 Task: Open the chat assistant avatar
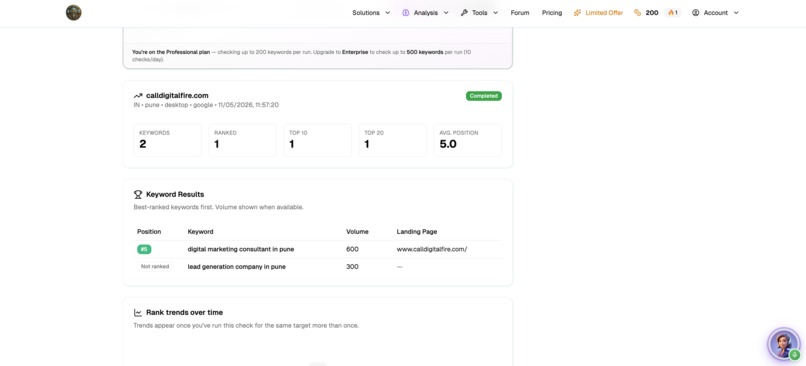point(783,343)
